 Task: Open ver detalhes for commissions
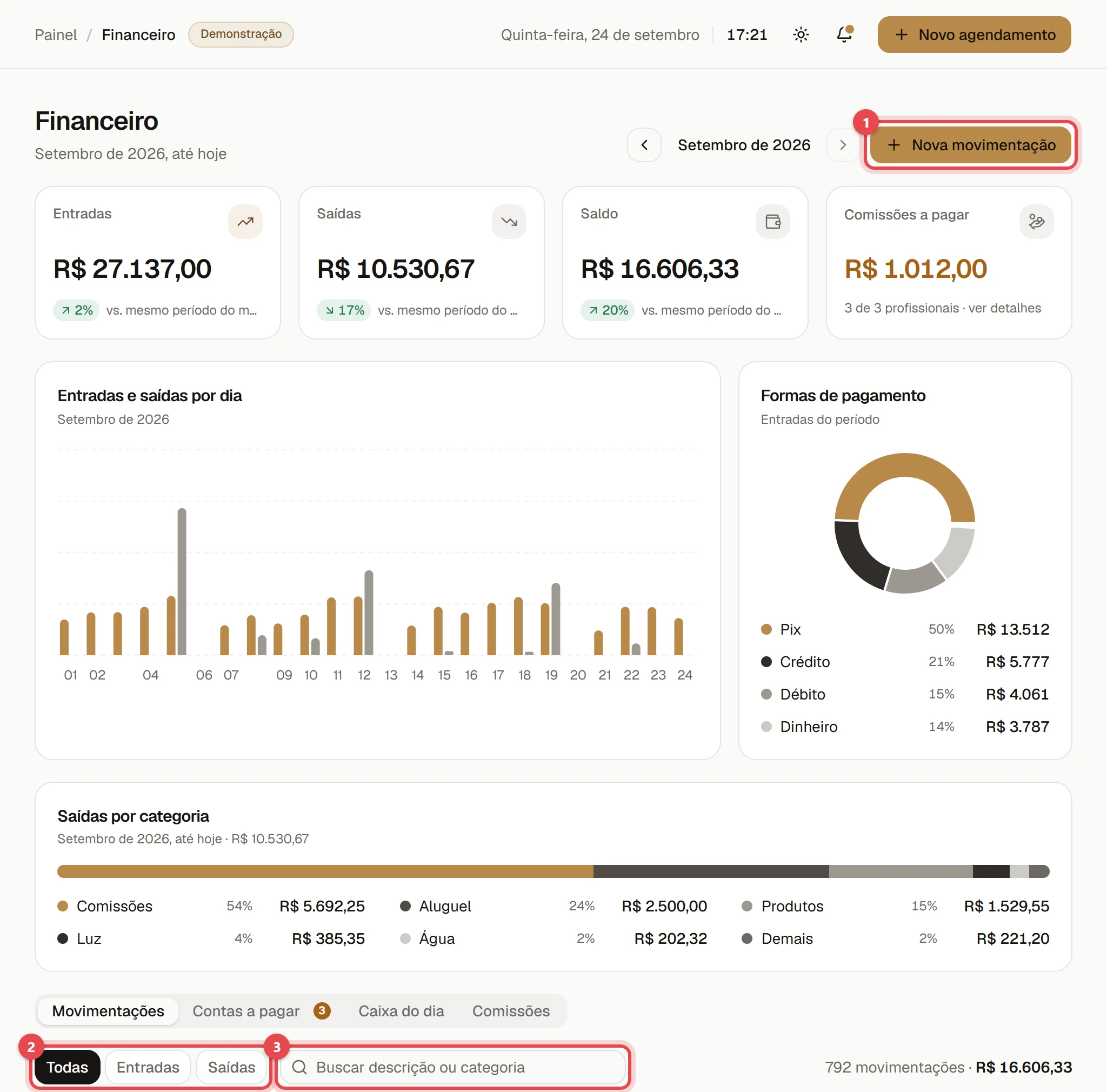tap(1004, 308)
